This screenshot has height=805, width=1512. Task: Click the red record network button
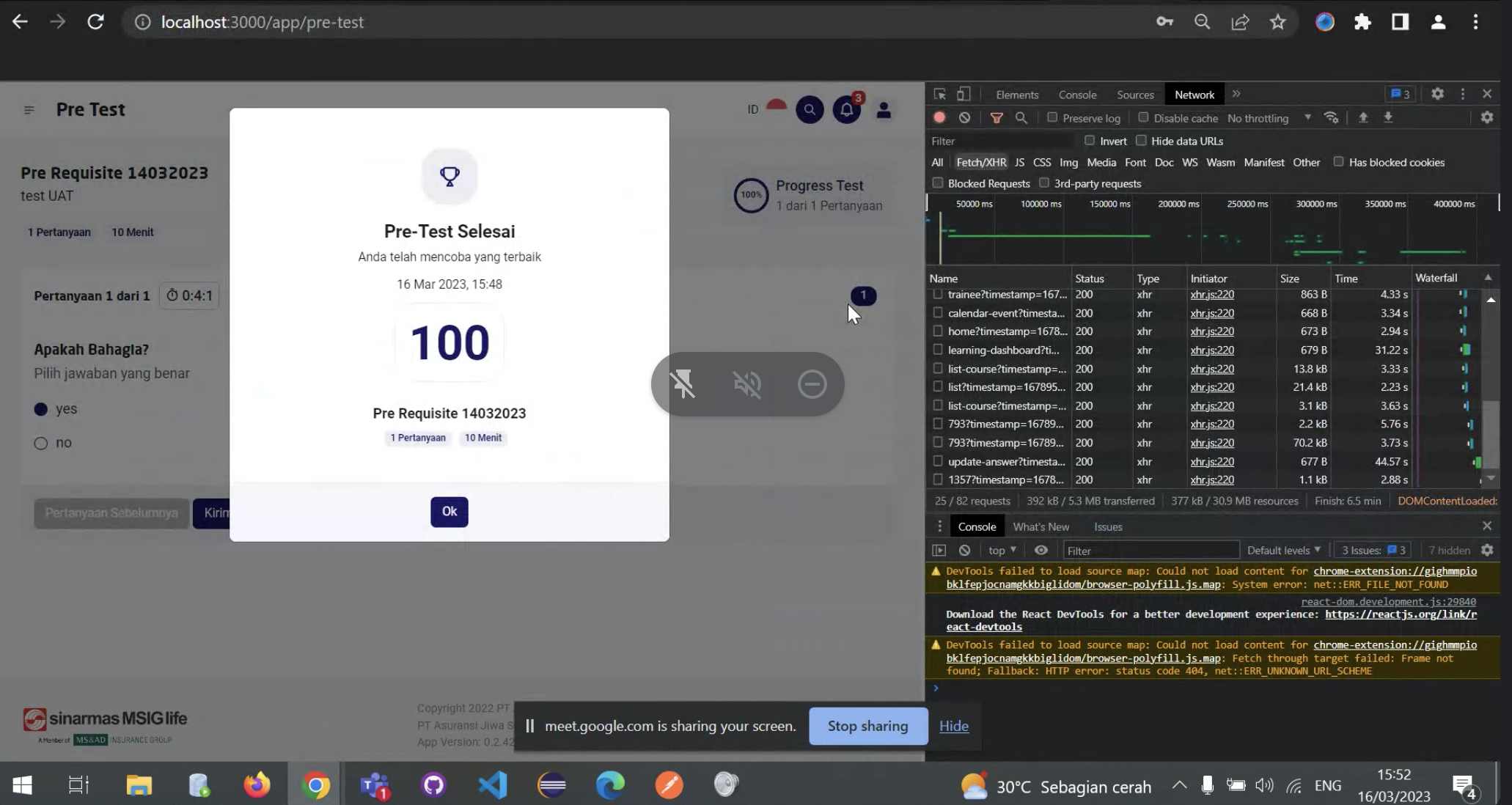[x=939, y=117]
